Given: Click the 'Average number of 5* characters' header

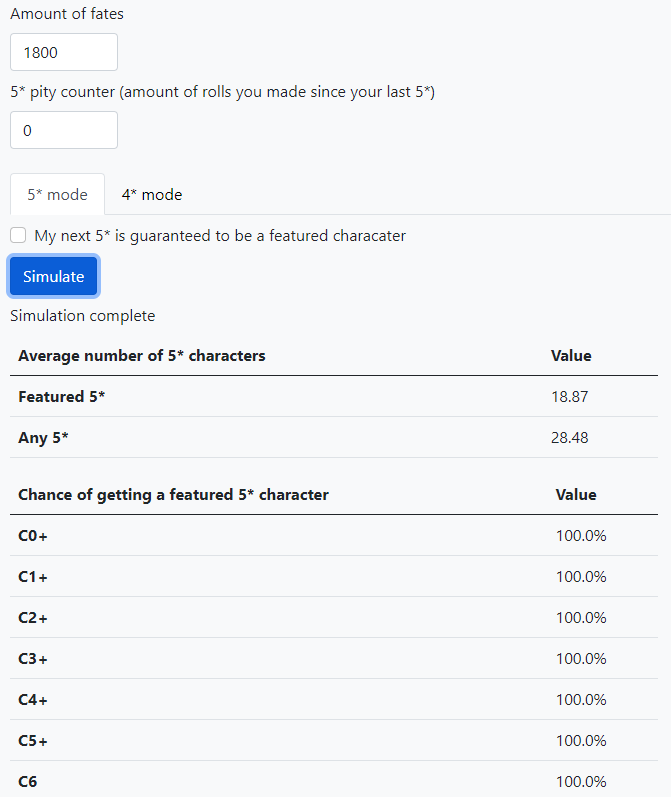Looking at the screenshot, I should click(142, 356).
